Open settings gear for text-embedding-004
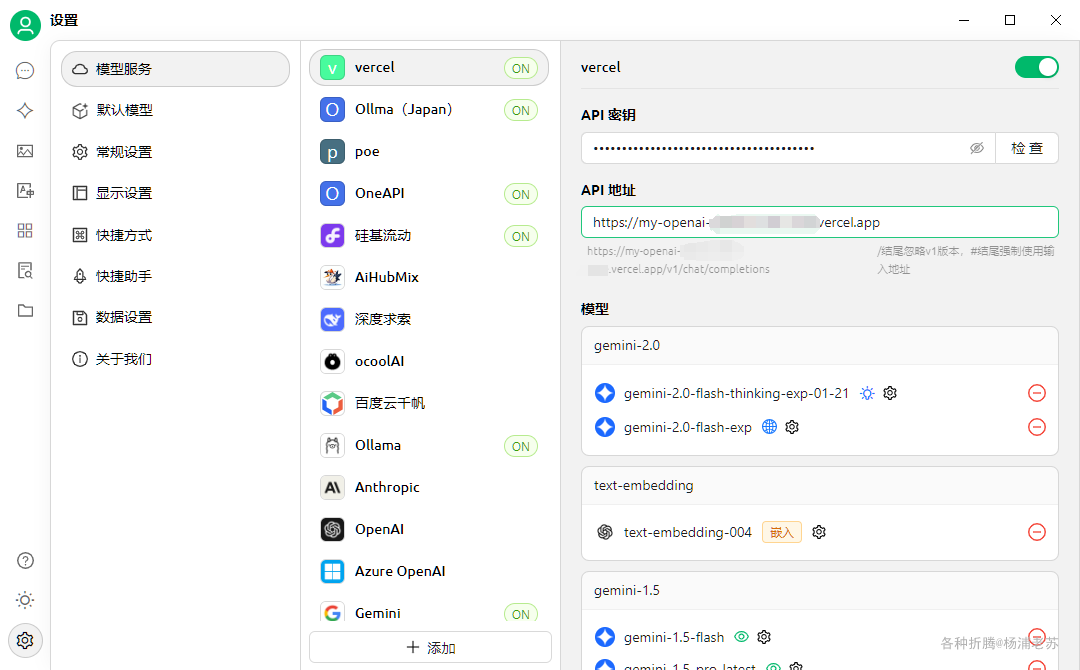The height and width of the screenshot is (670, 1080). pyautogui.click(x=819, y=532)
